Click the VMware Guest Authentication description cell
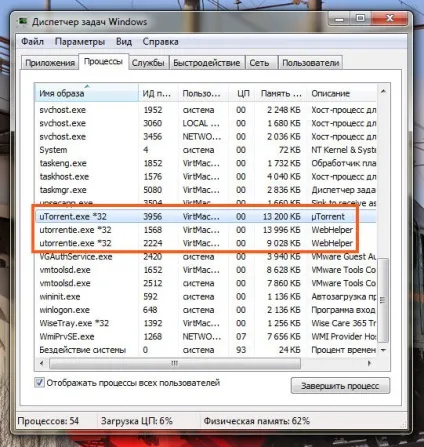 [343, 257]
